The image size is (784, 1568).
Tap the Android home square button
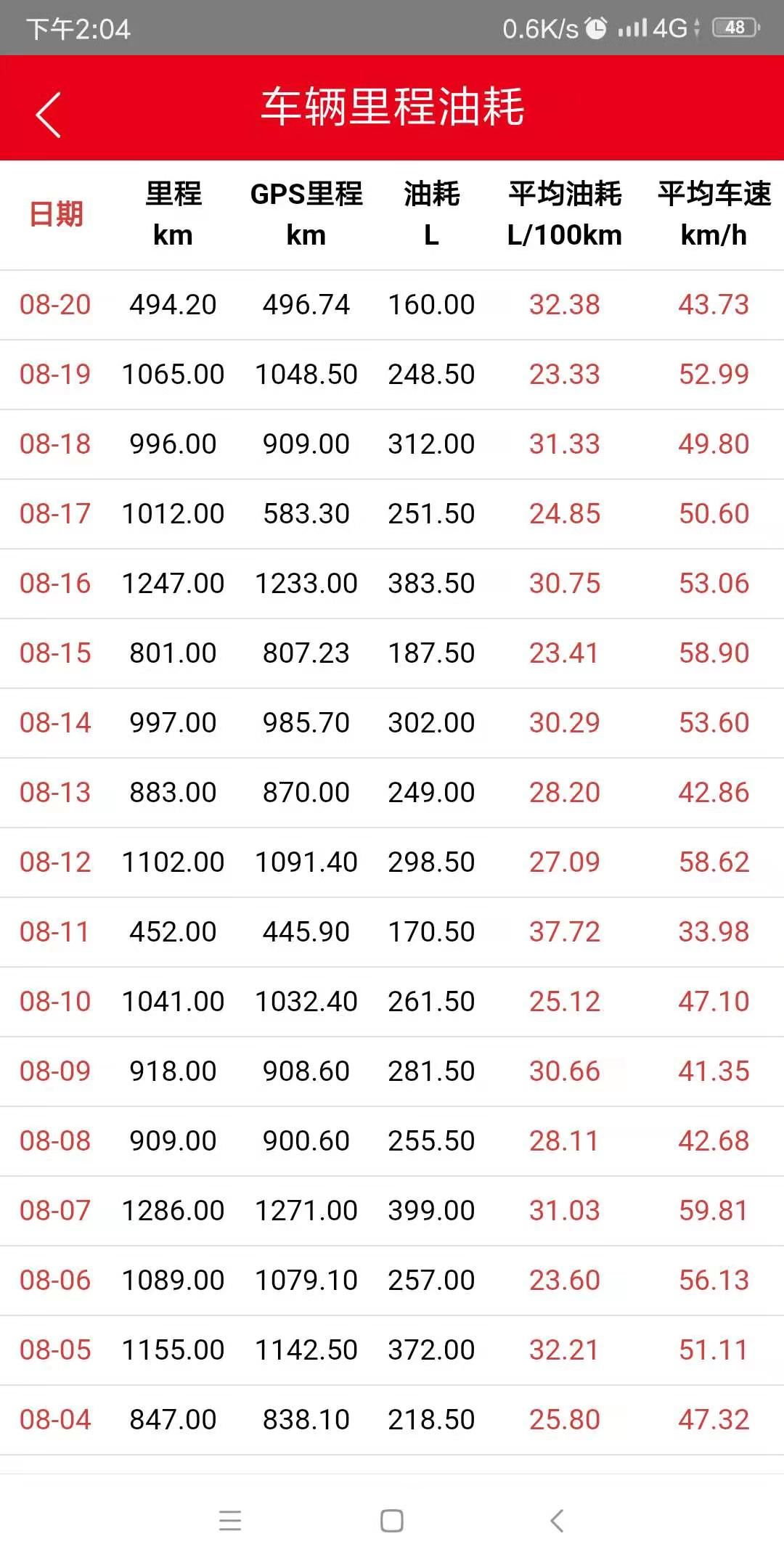[x=392, y=1520]
